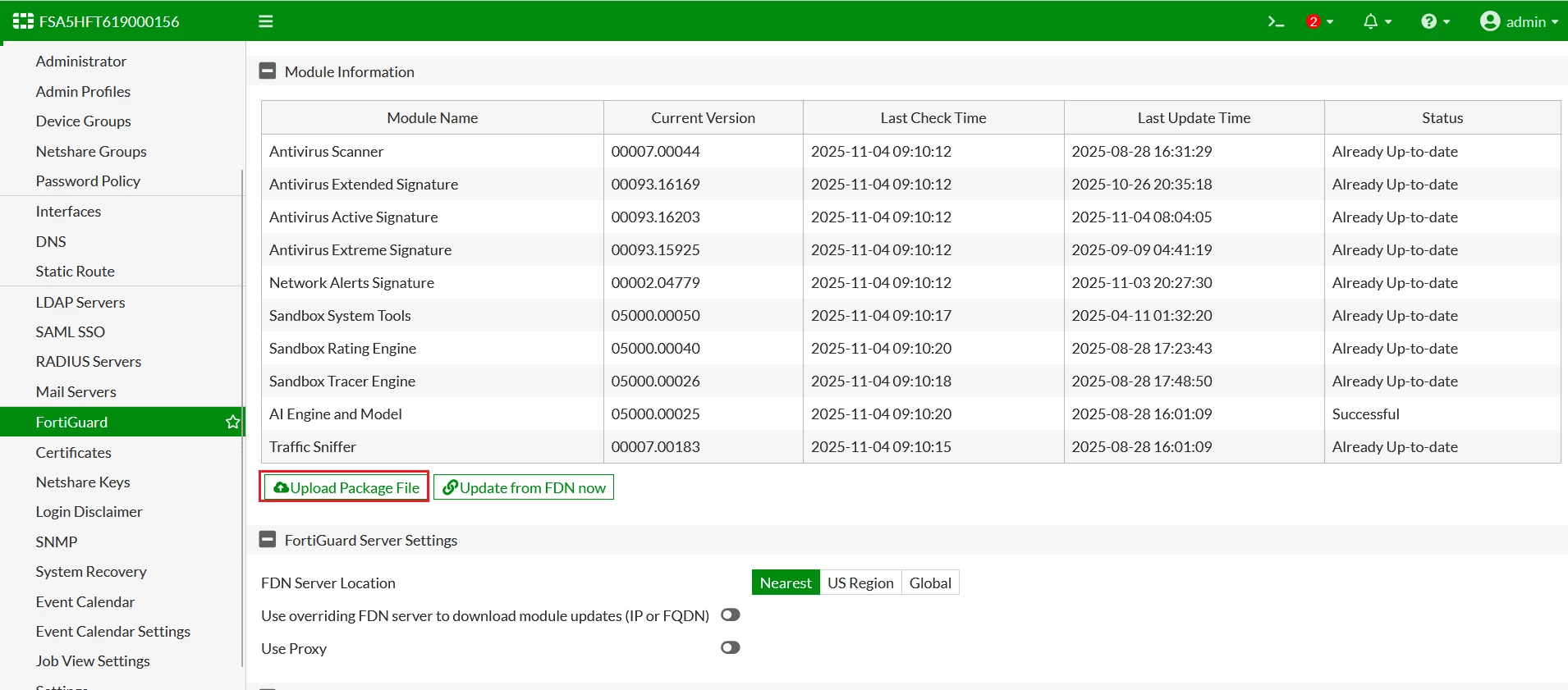The image size is (1568, 690).
Task: Open Event Calendar Settings page
Action: tap(113, 631)
